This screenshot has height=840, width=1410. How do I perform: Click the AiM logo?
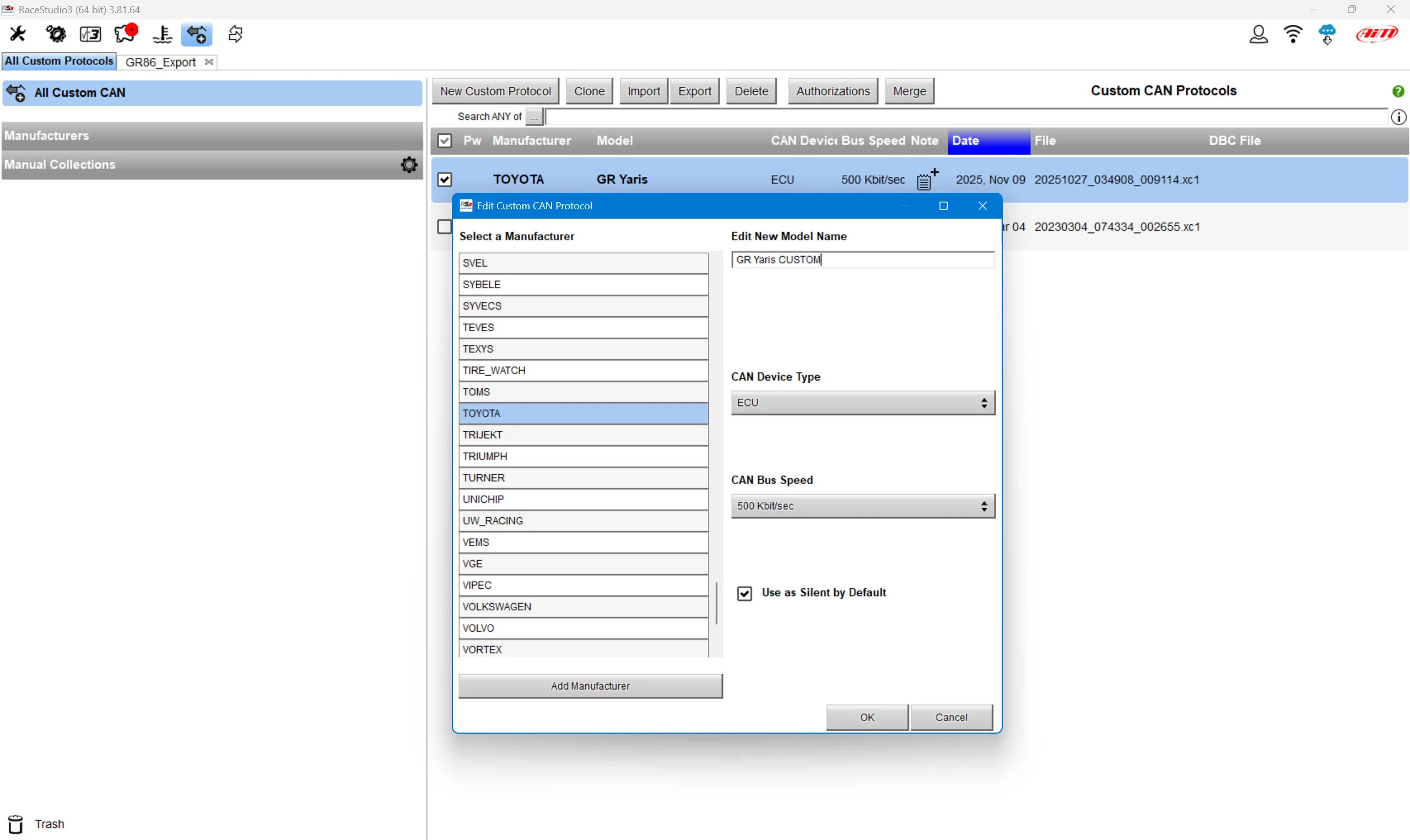pyautogui.click(x=1376, y=34)
